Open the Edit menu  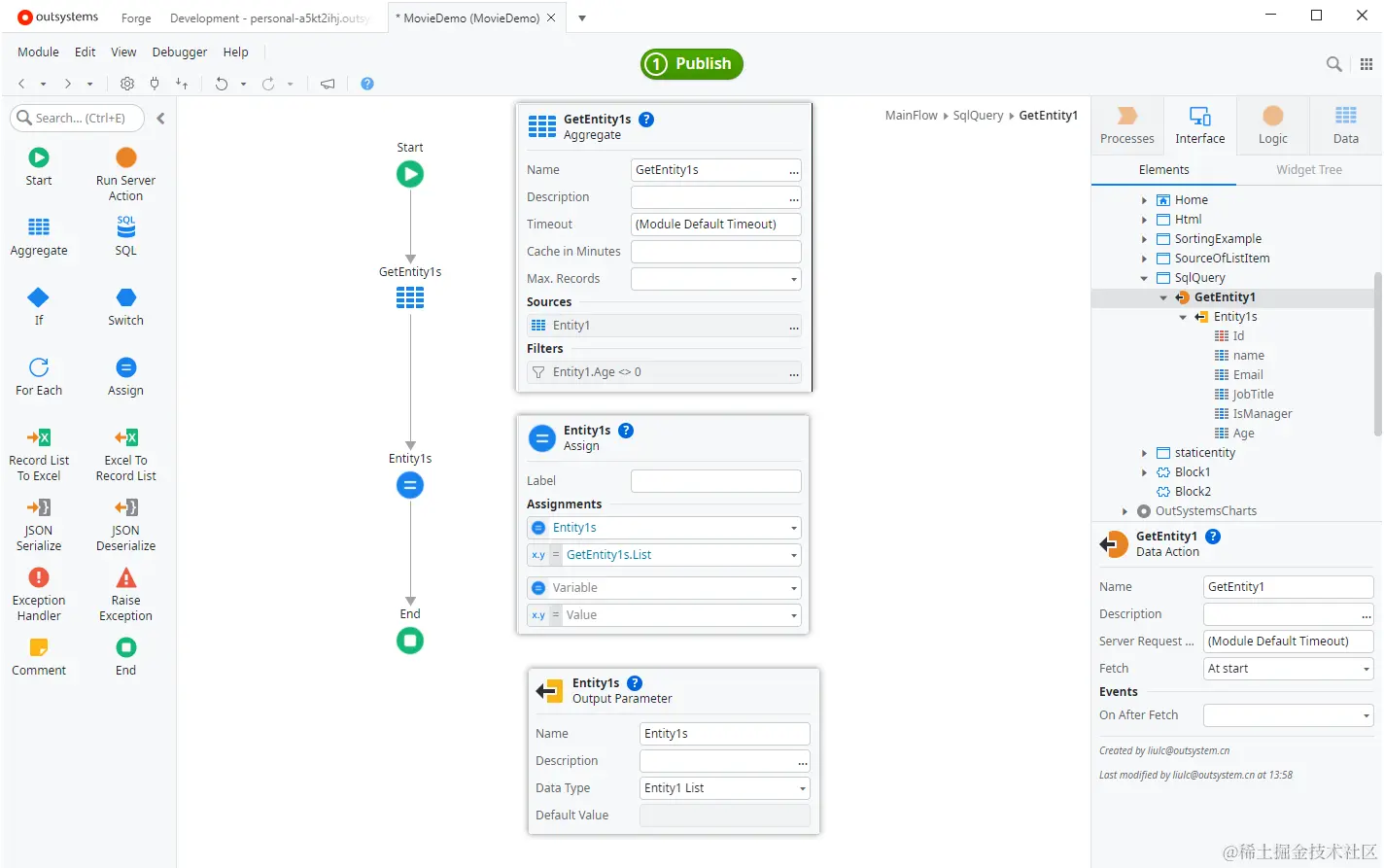click(x=86, y=52)
